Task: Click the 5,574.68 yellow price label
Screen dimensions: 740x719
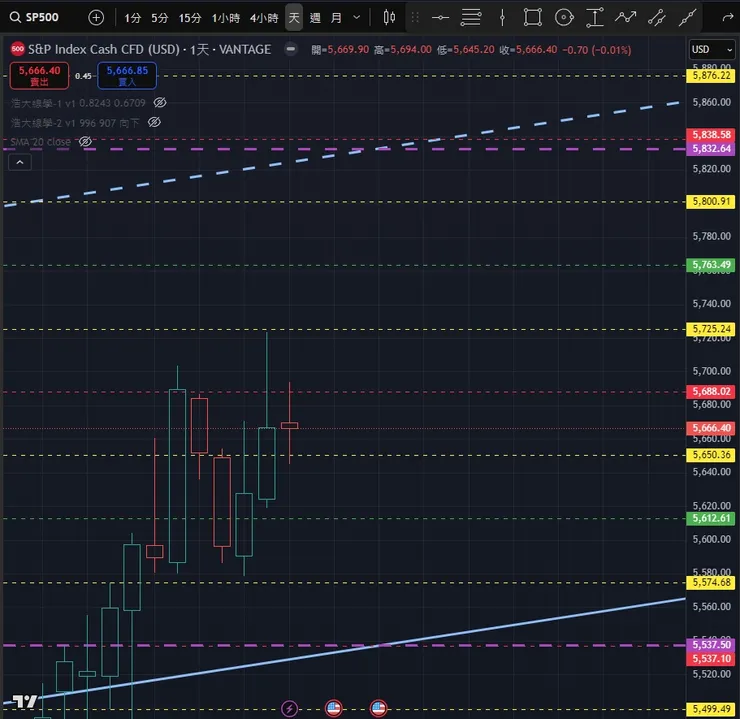Action: [711, 582]
